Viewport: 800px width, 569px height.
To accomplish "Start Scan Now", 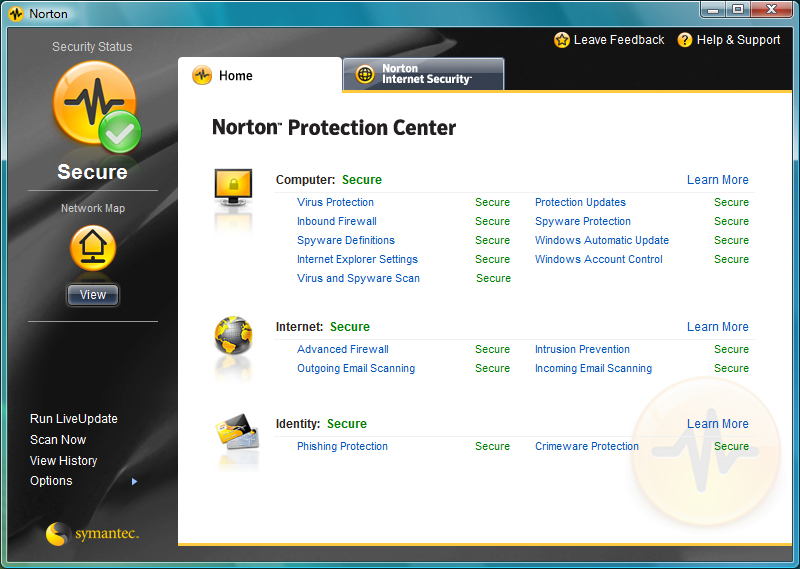I will tap(58, 440).
